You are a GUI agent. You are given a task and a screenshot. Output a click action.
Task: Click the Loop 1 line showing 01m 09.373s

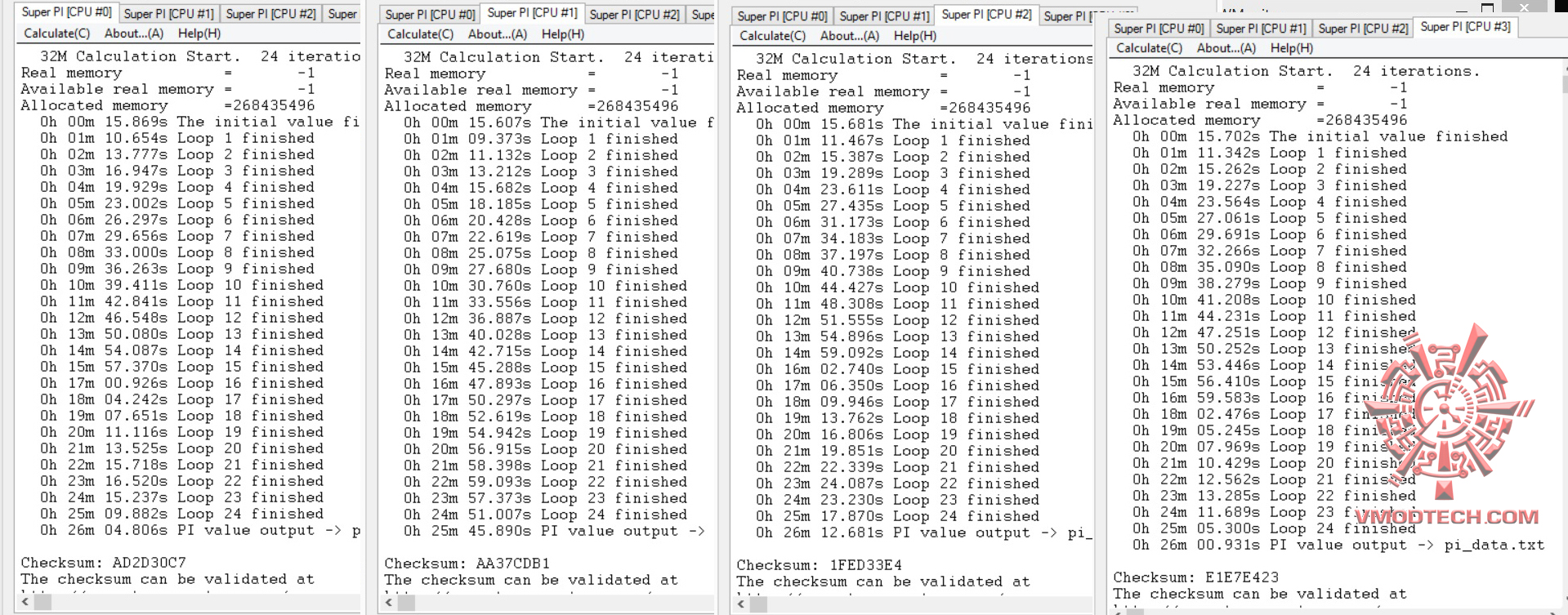click(540, 139)
